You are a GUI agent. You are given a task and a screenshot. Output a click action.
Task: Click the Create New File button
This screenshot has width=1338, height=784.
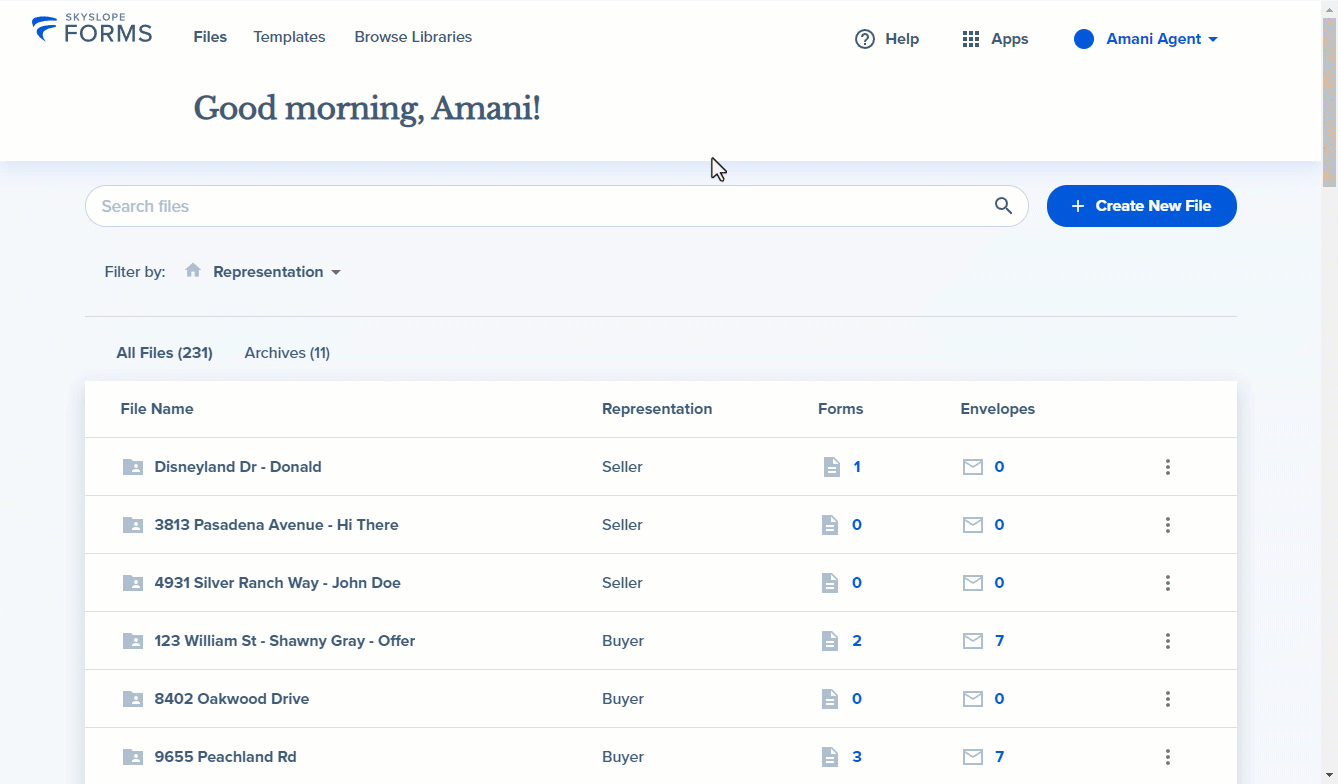1142,206
